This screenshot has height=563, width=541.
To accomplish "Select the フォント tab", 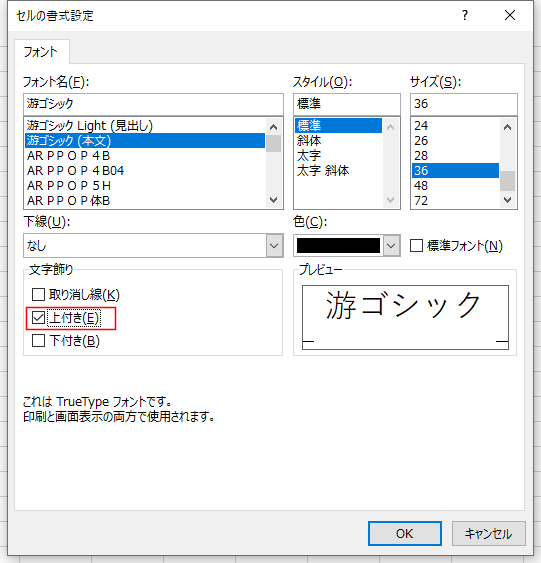I will click(x=41, y=52).
